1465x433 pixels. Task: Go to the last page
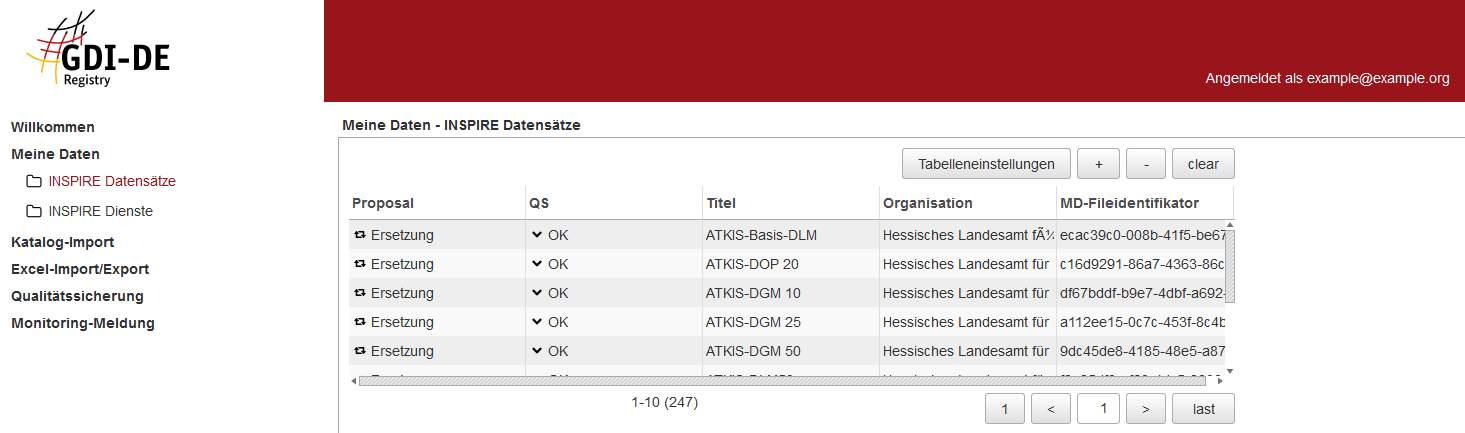pyautogui.click(x=1203, y=409)
